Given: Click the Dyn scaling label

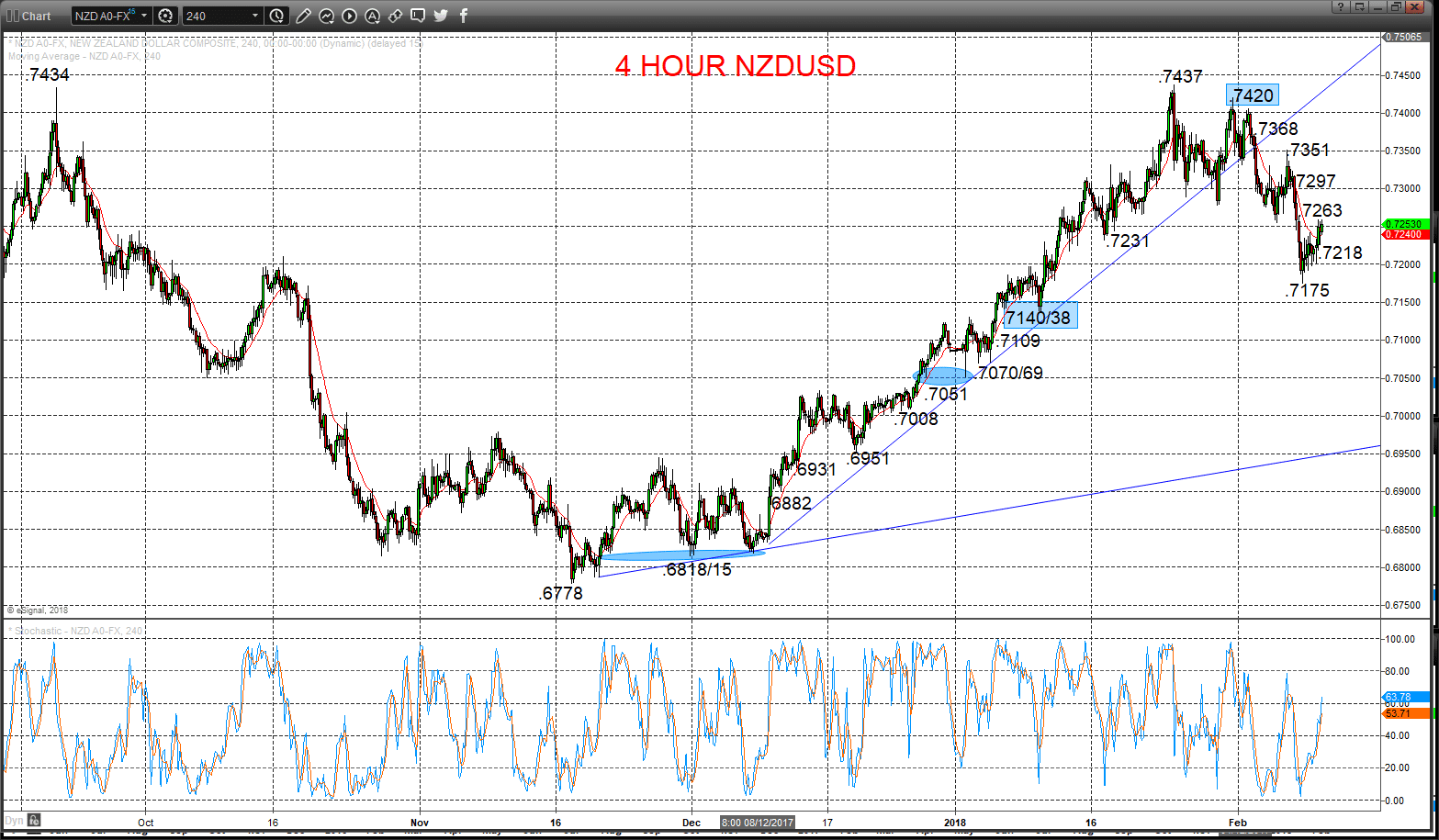Looking at the screenshot, I should point(14,820).
